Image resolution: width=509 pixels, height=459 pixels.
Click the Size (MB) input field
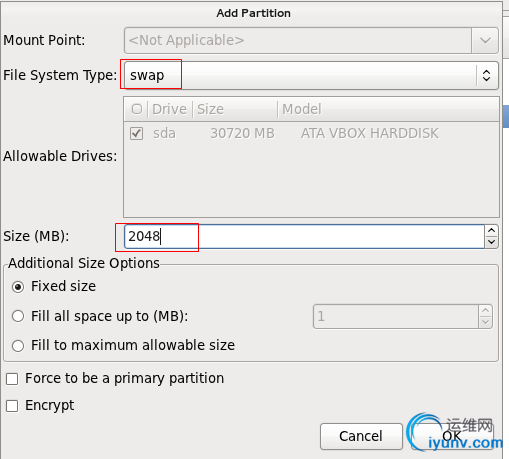(x=304, y=236)
